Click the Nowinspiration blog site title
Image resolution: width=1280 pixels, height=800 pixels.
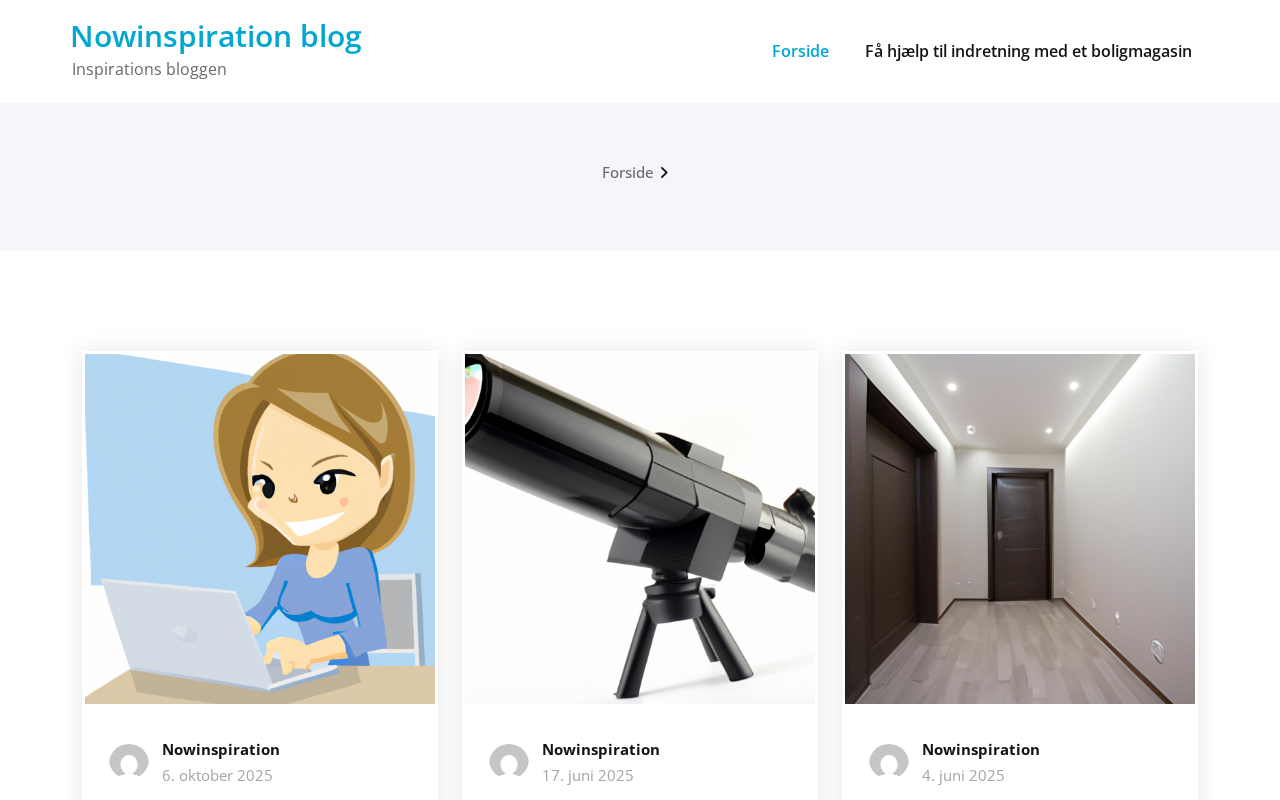tap(216, 36)
